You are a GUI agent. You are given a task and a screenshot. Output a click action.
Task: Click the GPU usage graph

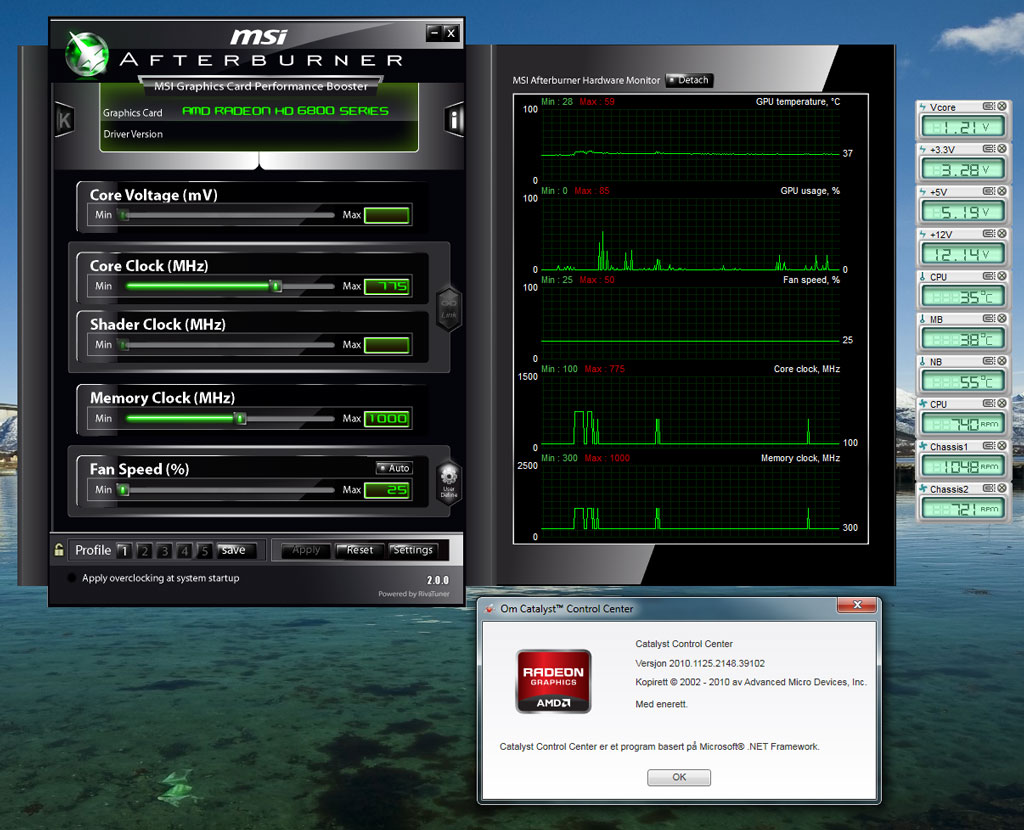click(690, 234)
